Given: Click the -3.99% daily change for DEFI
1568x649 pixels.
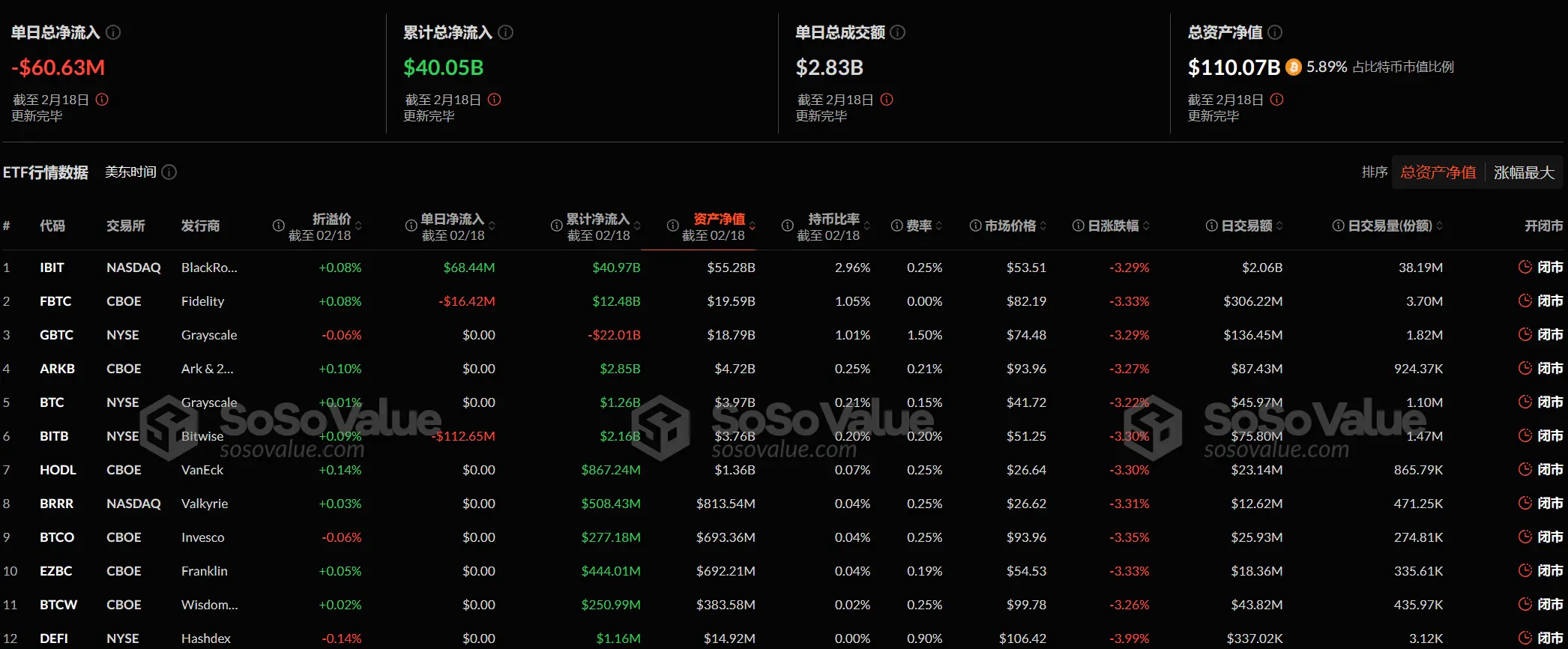Looking at the screenshot, I should click(x=1130, y=639).
